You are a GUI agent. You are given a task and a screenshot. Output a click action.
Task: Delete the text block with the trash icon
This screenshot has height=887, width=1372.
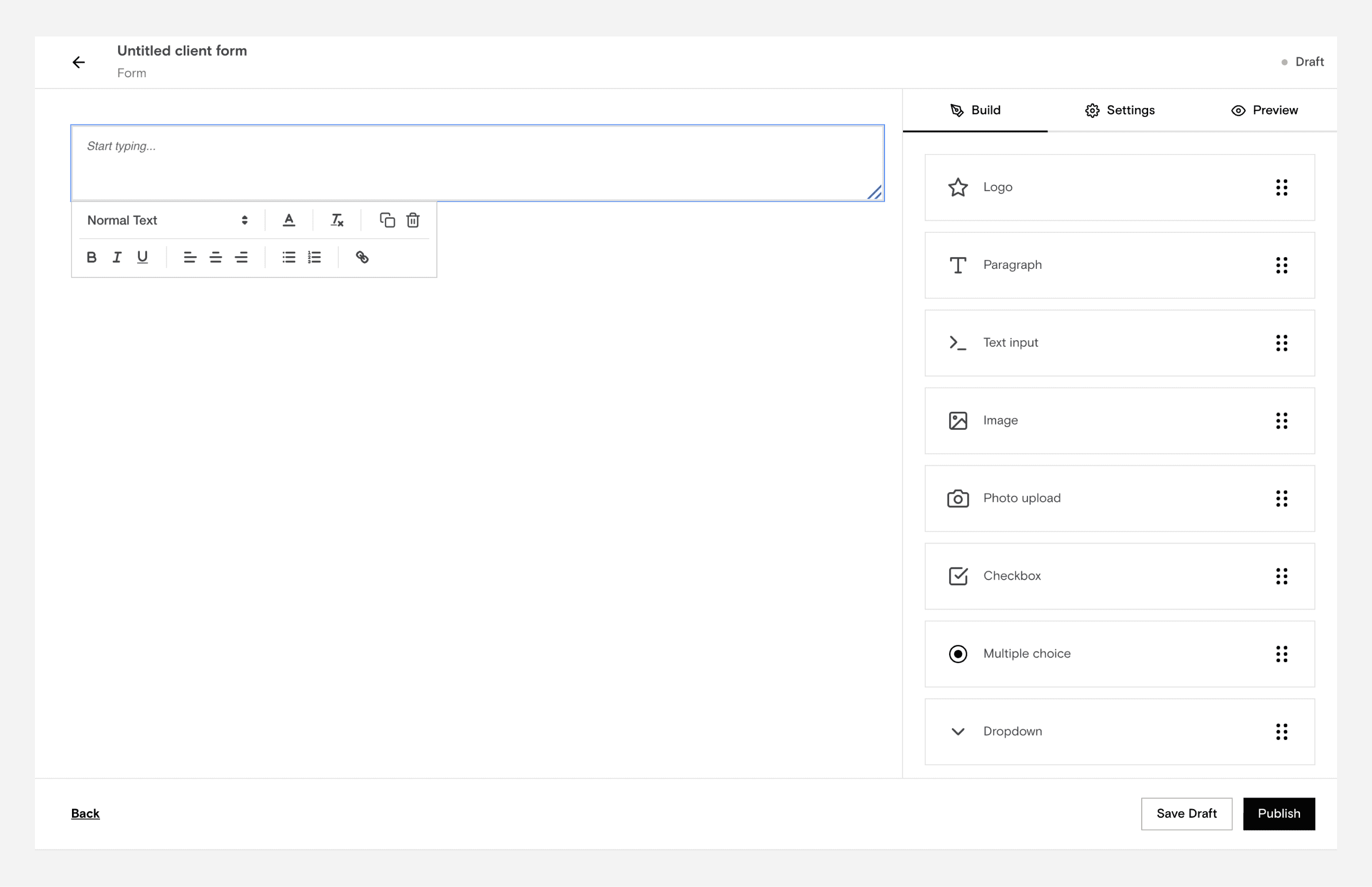coord(413,220)
